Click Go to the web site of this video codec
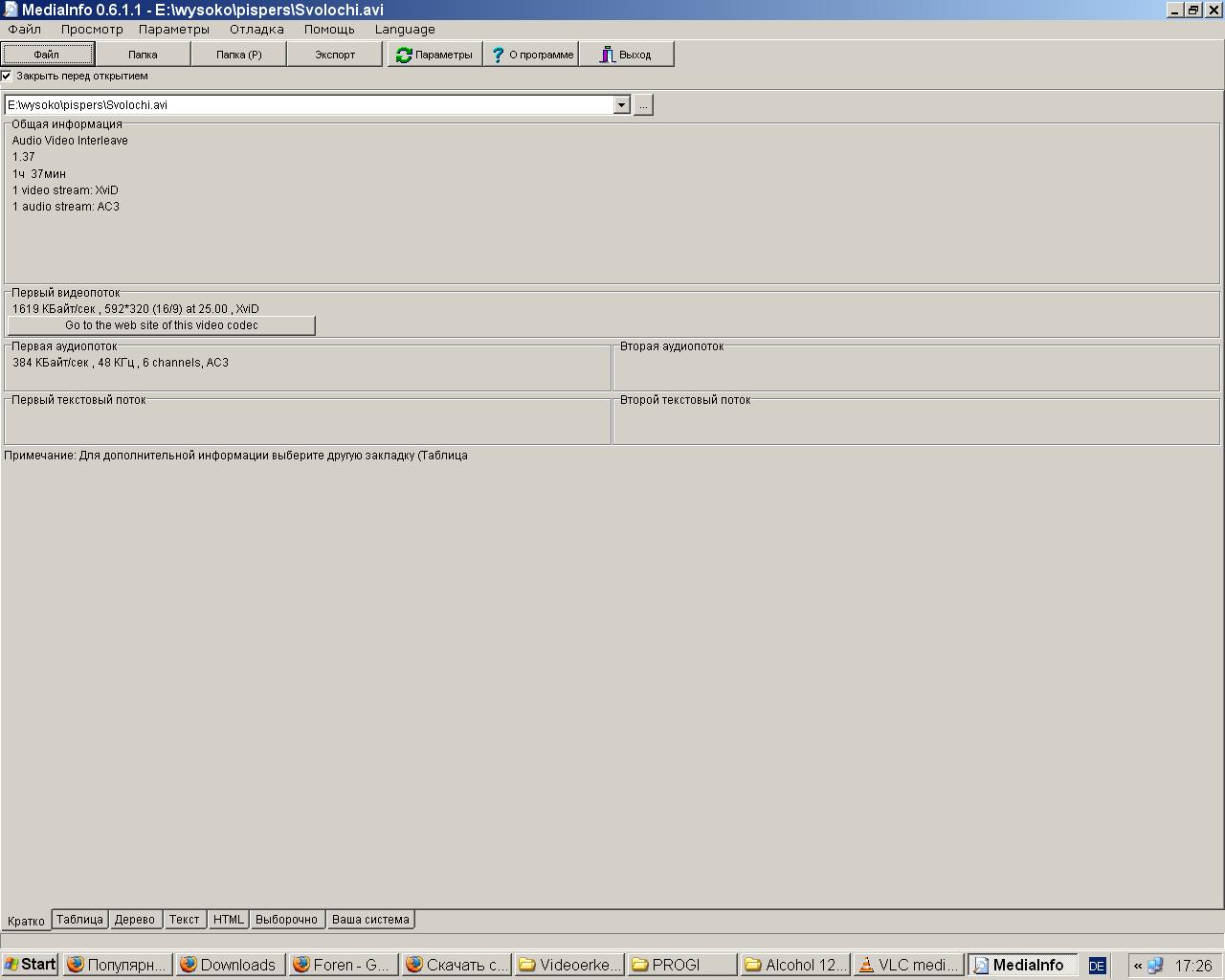Viewport: 1225px width, 980px height. (162, 325)
